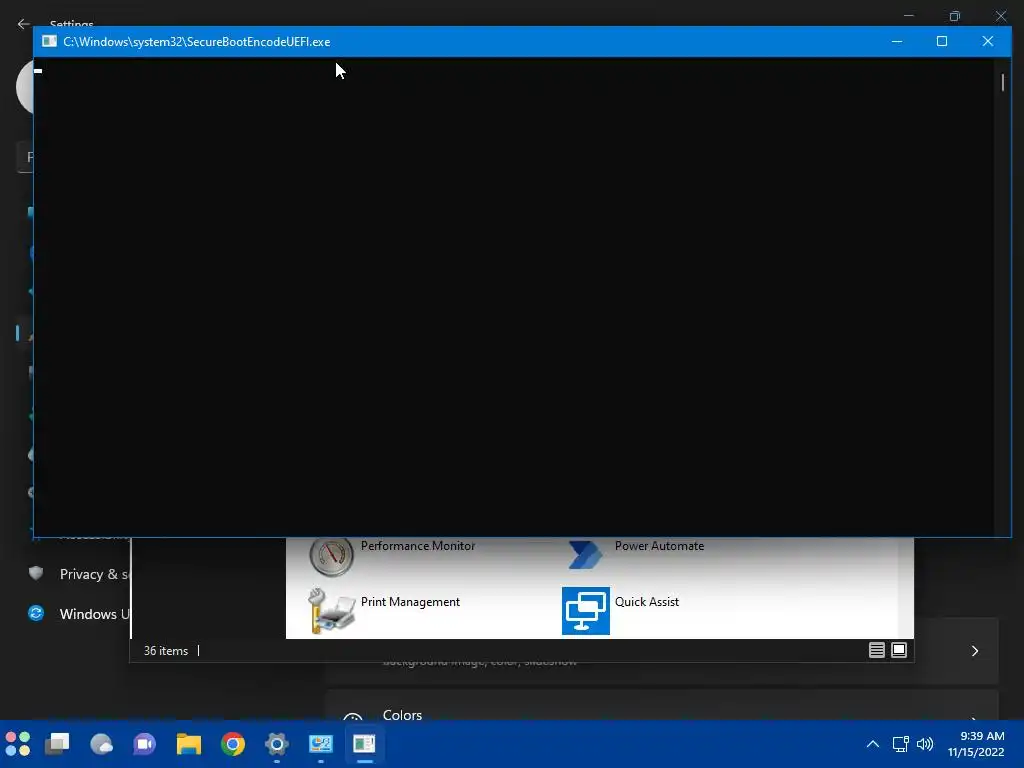Open File Explorer from the taskbar
The width and height of the screenshot is (1024, 768).
click(189, 744)
